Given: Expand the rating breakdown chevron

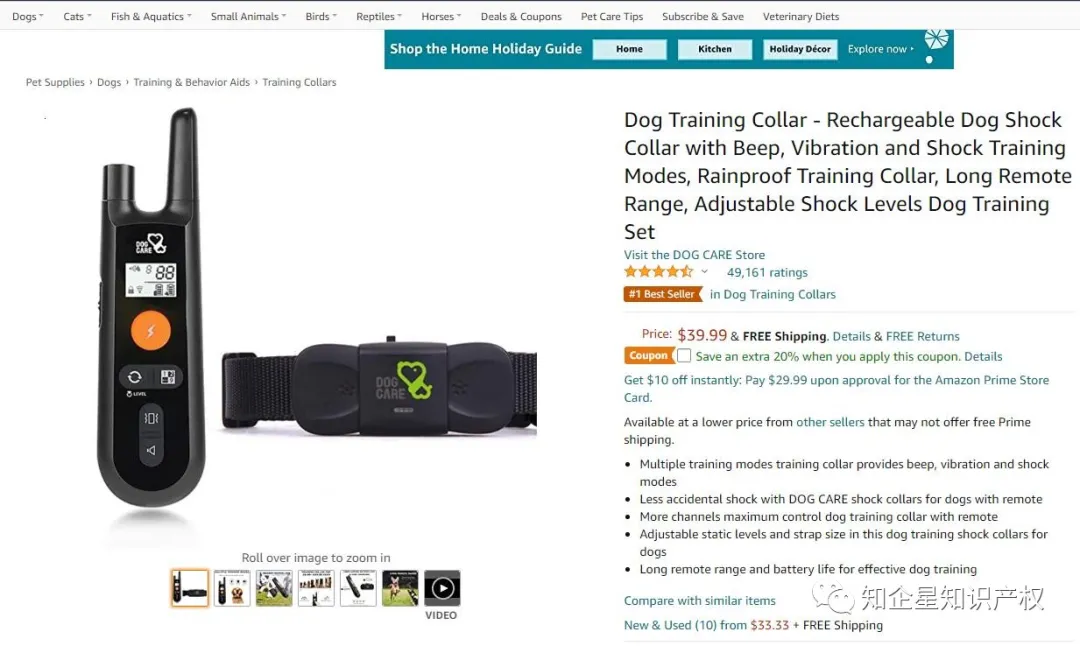Looking at the screenshot, I should click(705, 272).
